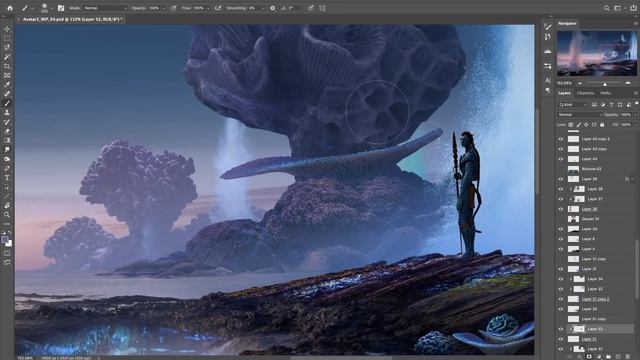Click the add layer mask icon
This screenshot has height=360, width=640.
pyautogui.click(x=589, y=357)
